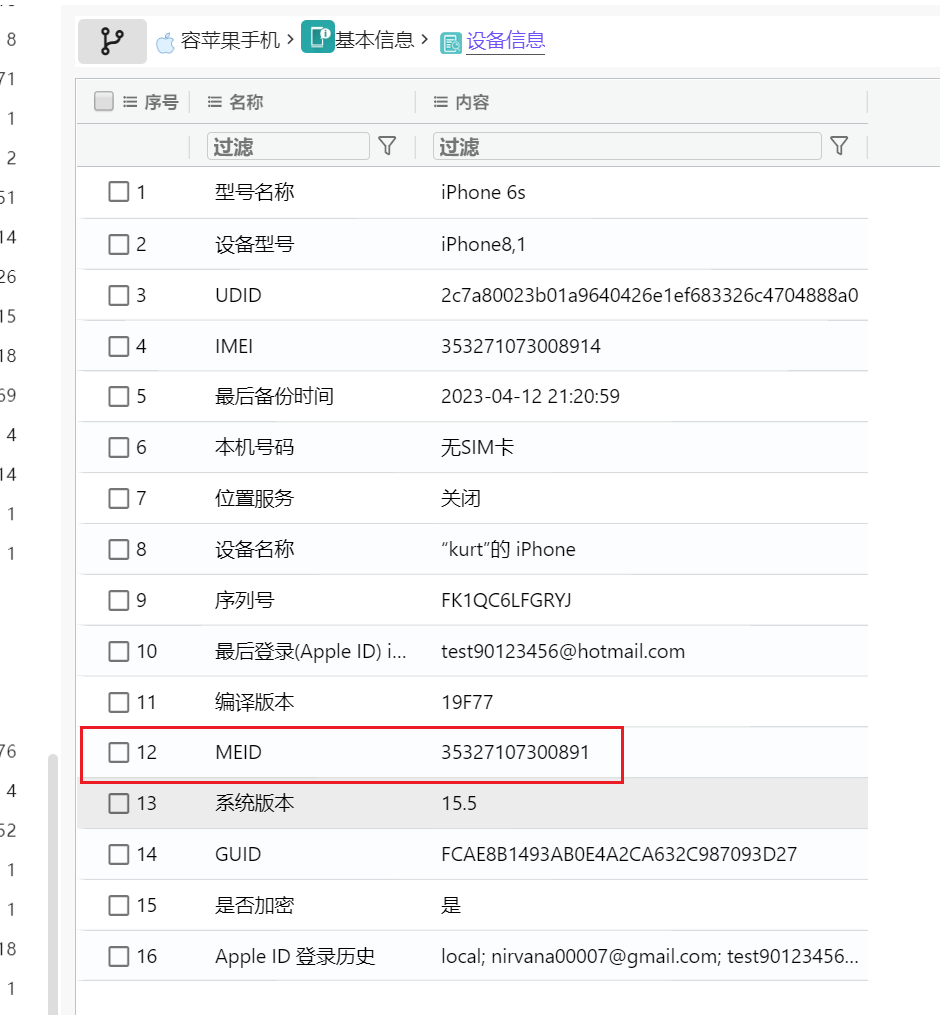Click the 名称 filter input field

tap(288, 146)
